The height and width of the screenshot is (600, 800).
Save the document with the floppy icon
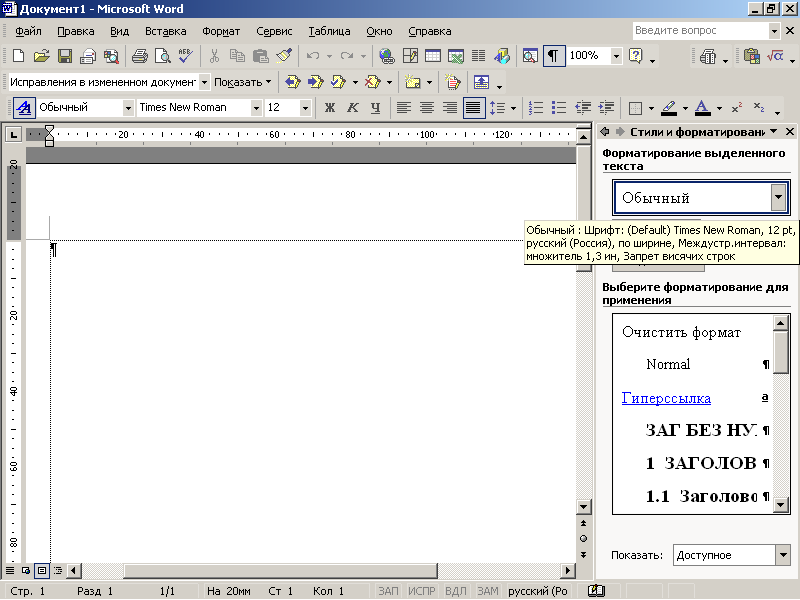[x=65, y=56]
